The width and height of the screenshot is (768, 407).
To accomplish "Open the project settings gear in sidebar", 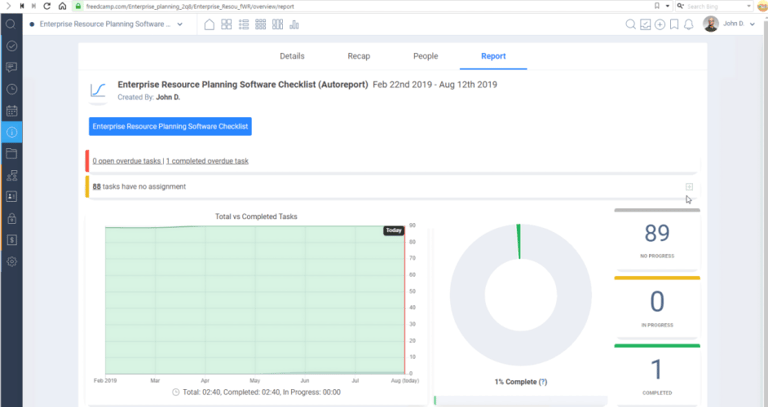I will pyautogui.click(x=12, y=261).
